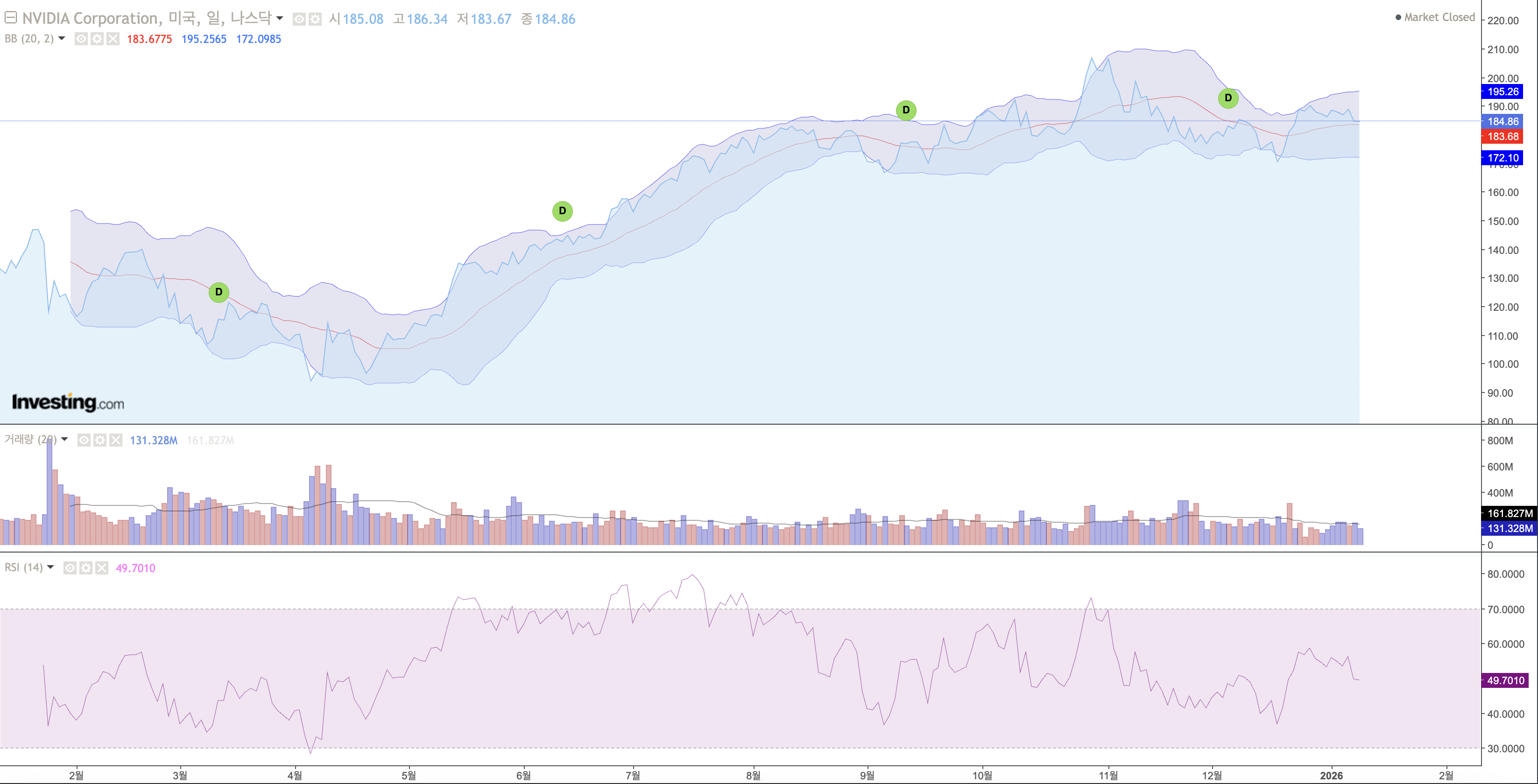Toggle visibility of Bollinger Bands indicator

point(81,39)
